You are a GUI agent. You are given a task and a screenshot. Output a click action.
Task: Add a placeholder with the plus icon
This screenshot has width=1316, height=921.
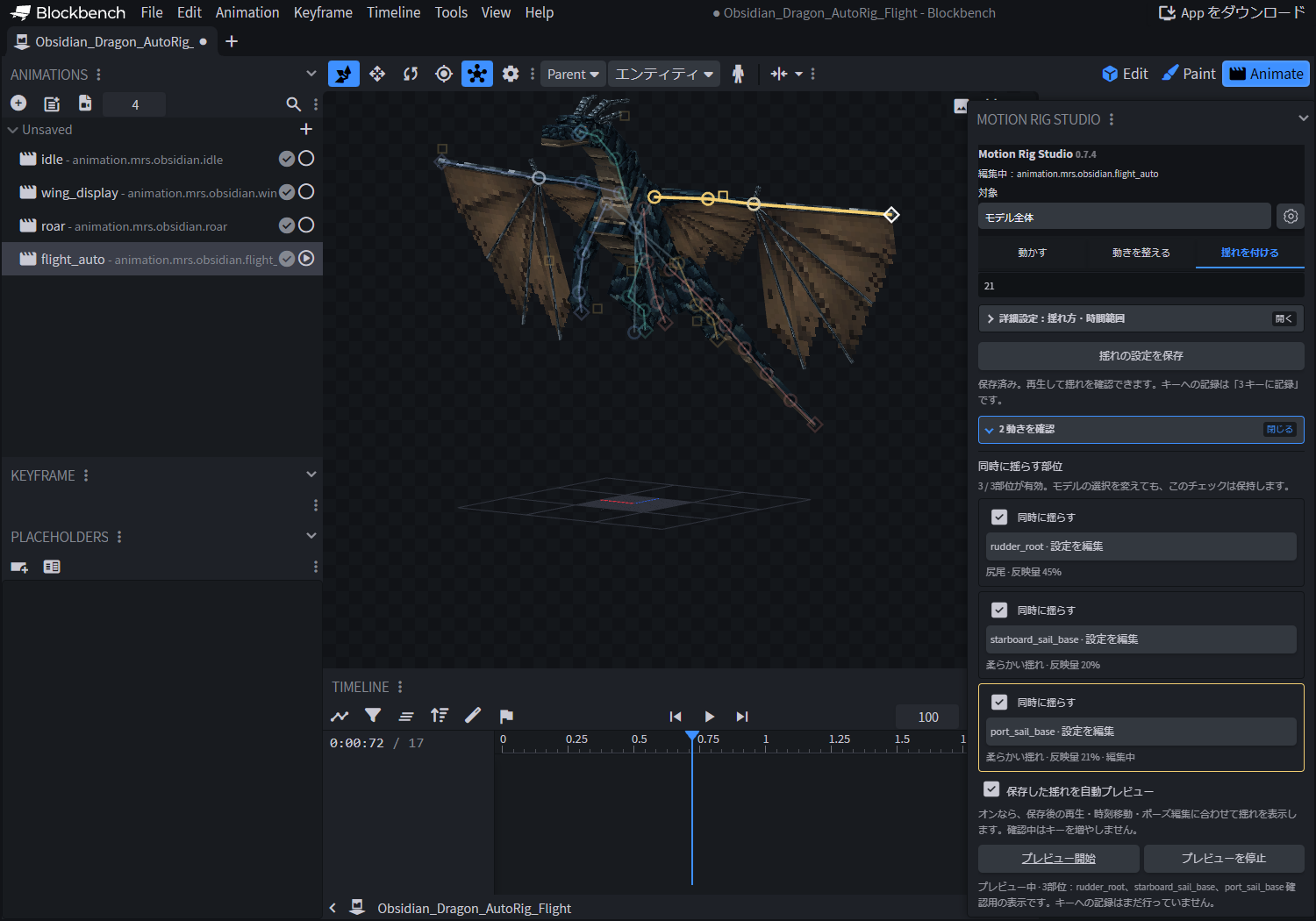(x=19, y=568)
